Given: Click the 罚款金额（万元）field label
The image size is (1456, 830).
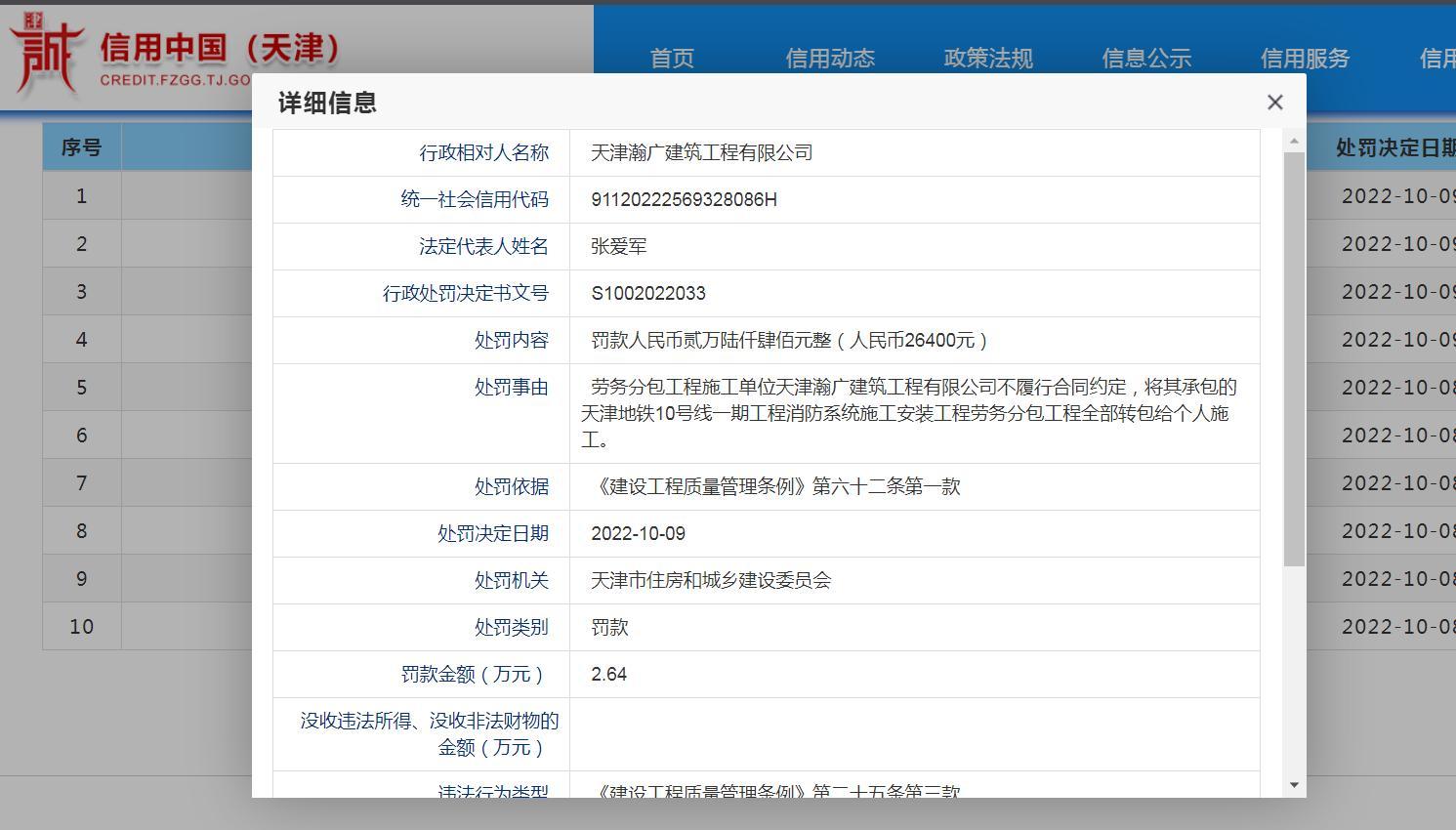Looking at the screenshot, I should click(x=475, y=674).
